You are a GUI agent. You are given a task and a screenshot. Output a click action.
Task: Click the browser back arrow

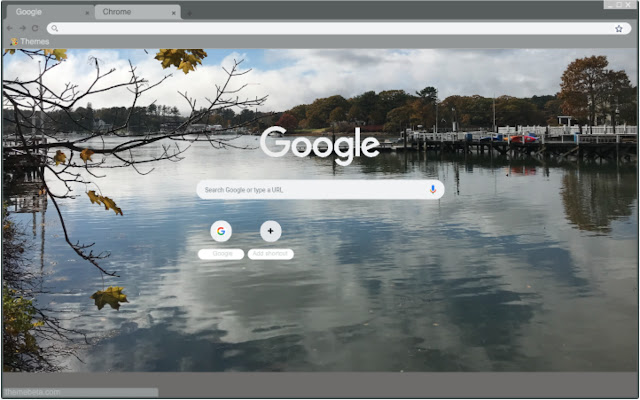[9, 28]
